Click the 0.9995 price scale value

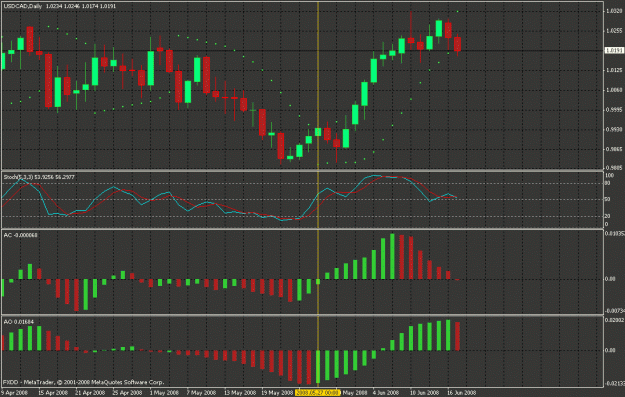[x=614, y=110]
